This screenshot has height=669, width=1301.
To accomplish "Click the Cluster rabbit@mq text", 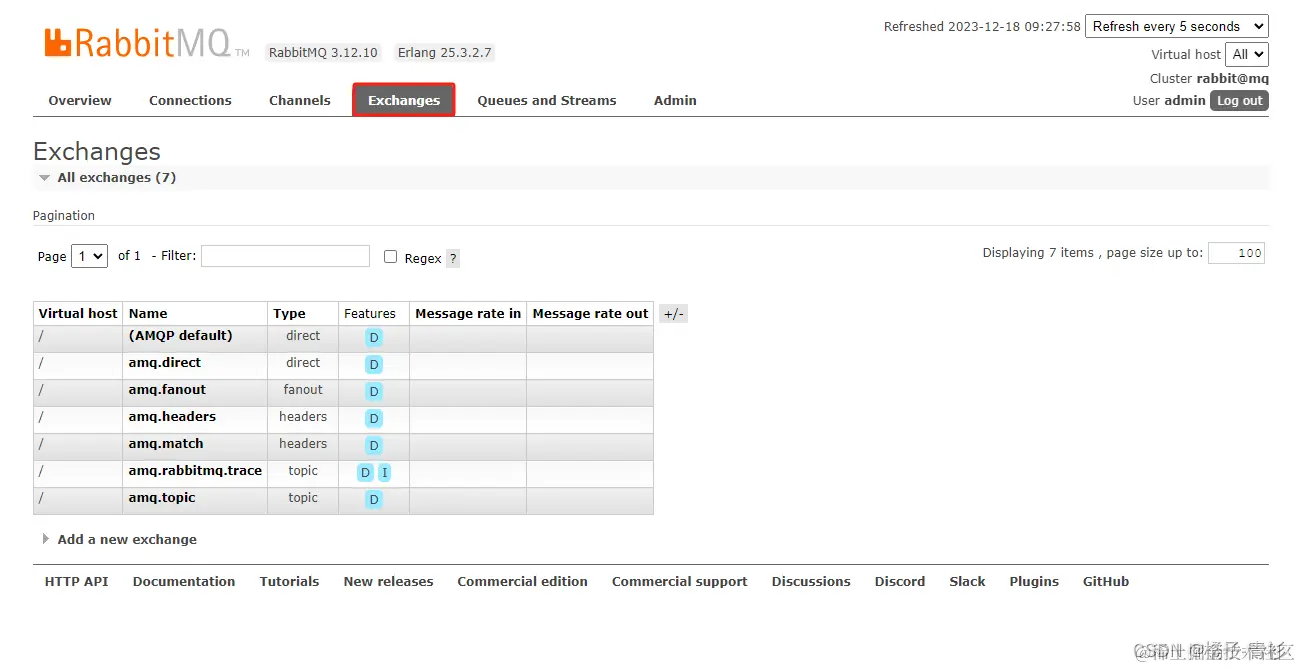I will coord(1209,79).
